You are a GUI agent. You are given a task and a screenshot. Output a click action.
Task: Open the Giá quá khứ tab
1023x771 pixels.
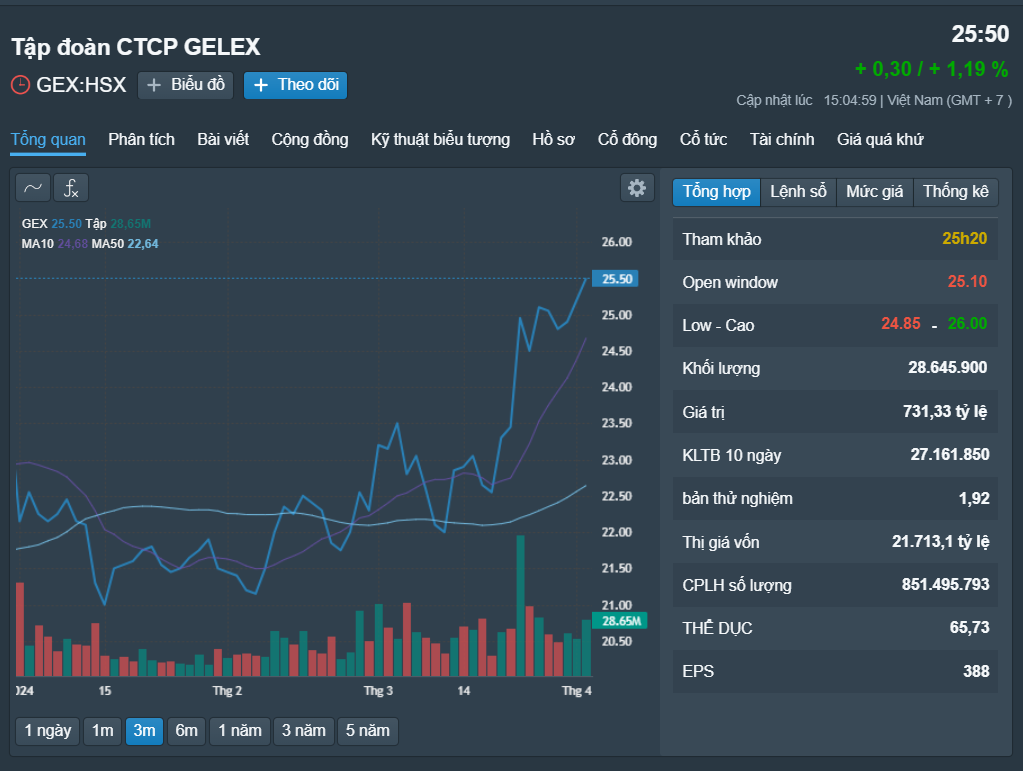coord(880,140)
